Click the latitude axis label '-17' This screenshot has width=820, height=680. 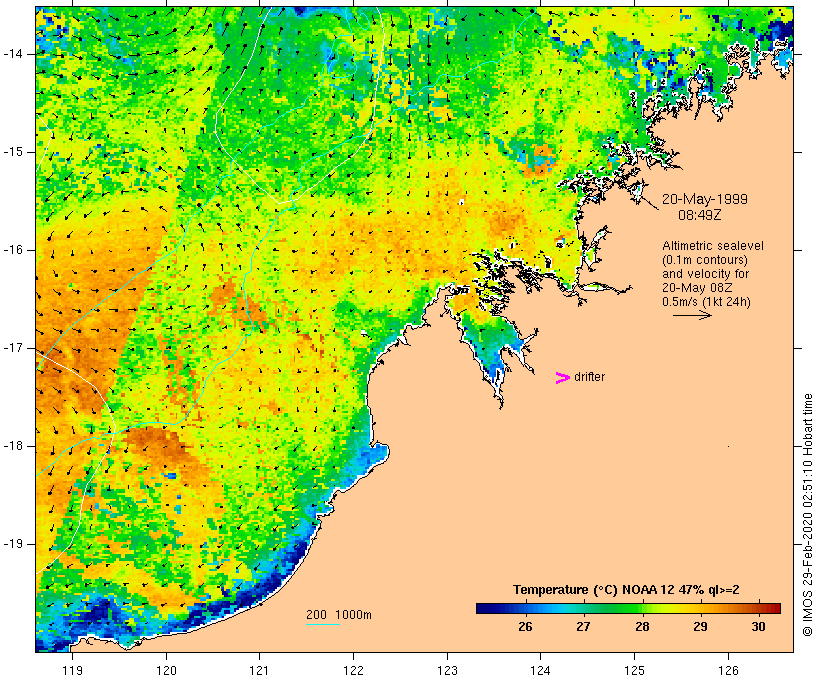click(x=13, y=348)
